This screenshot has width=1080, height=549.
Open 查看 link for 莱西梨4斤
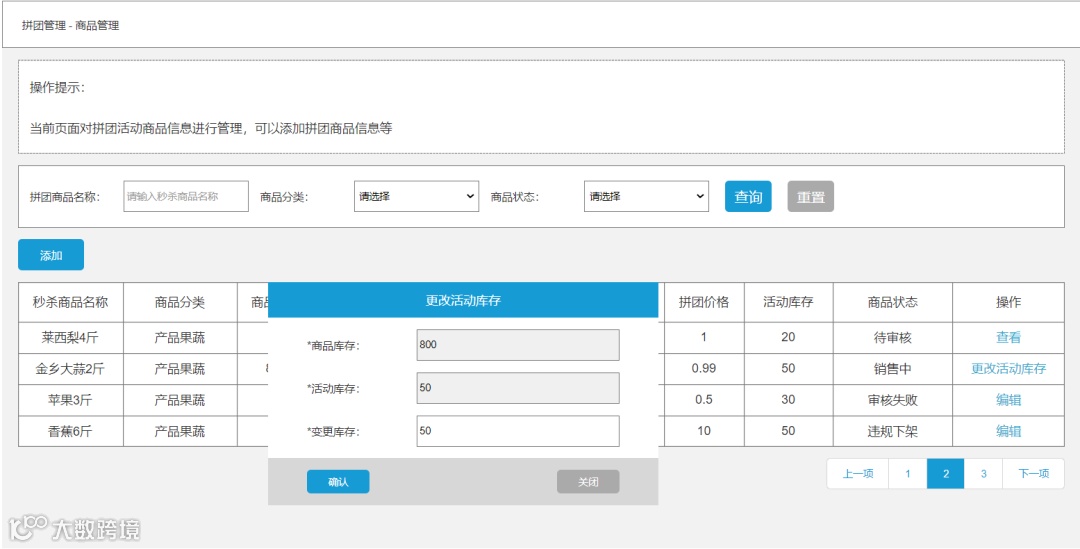(x=1008, y=338)
